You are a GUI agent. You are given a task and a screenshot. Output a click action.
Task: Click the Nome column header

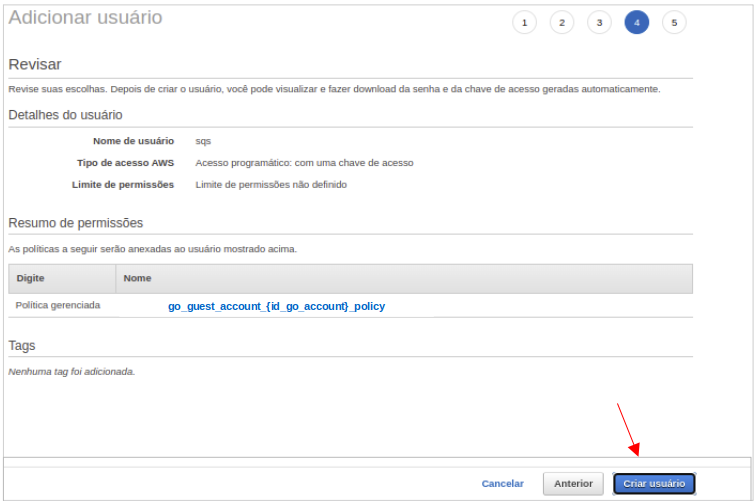tap(137, 278)
